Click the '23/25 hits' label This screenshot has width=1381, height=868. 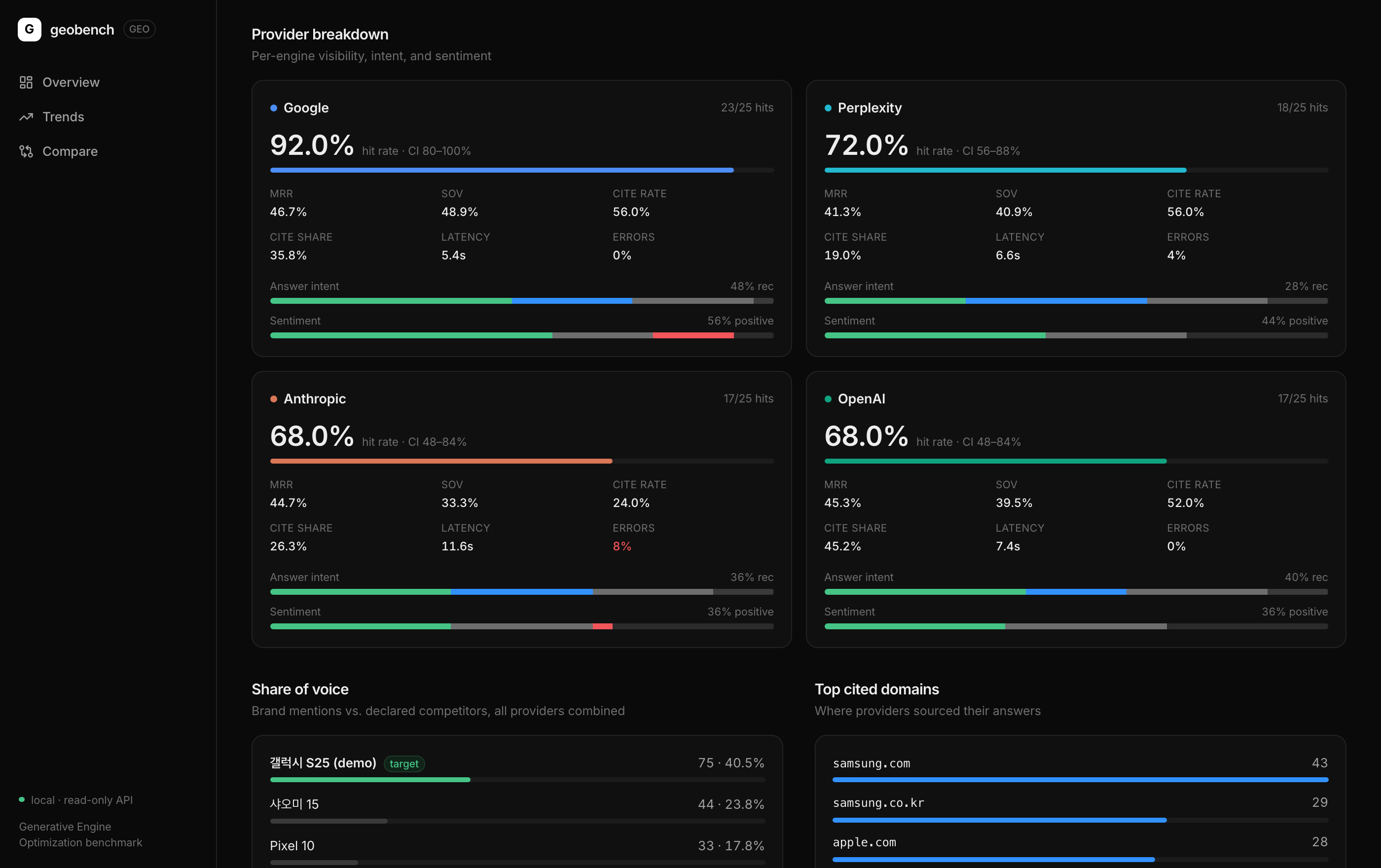pyautogui.click(x=747, y=108)
